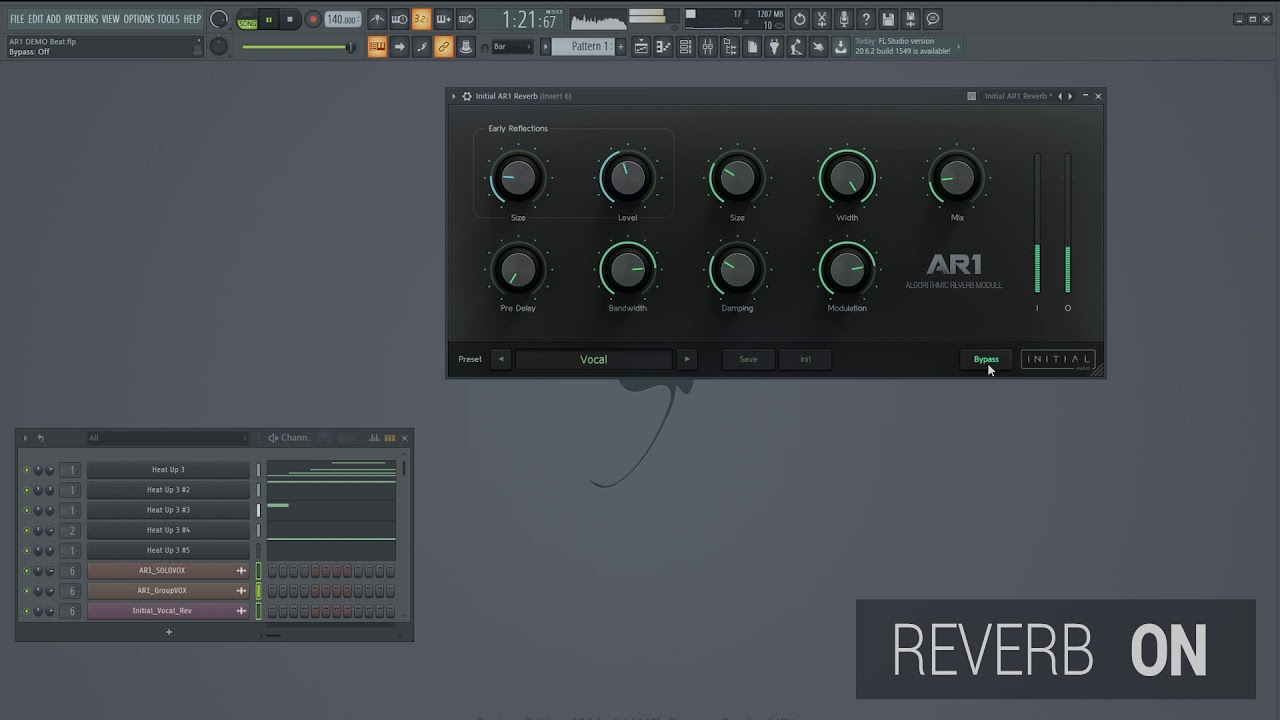The width and height of the screenshot is (1280, 720).
Task: Open Channel rack menu arrow
Action: point(26,438)
